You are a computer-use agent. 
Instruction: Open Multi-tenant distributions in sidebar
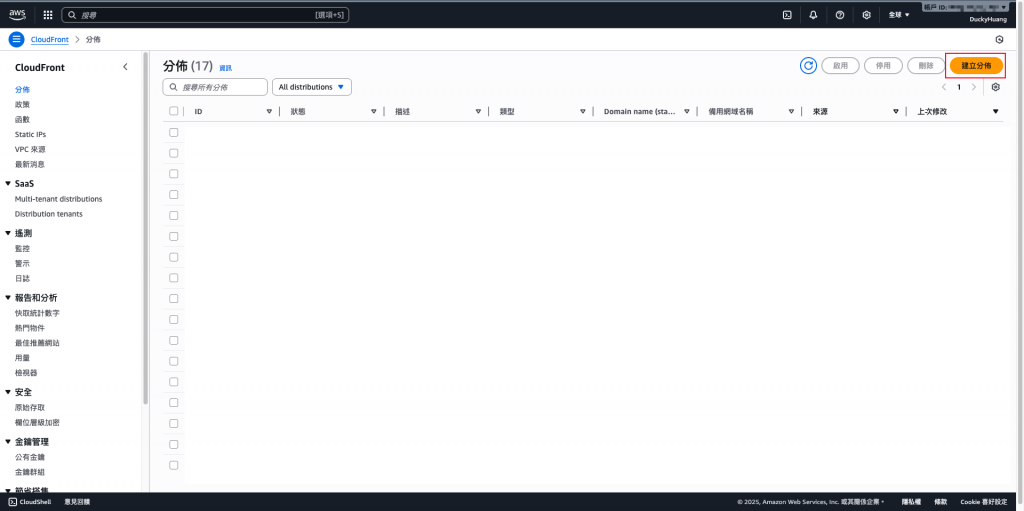[58, 199]
